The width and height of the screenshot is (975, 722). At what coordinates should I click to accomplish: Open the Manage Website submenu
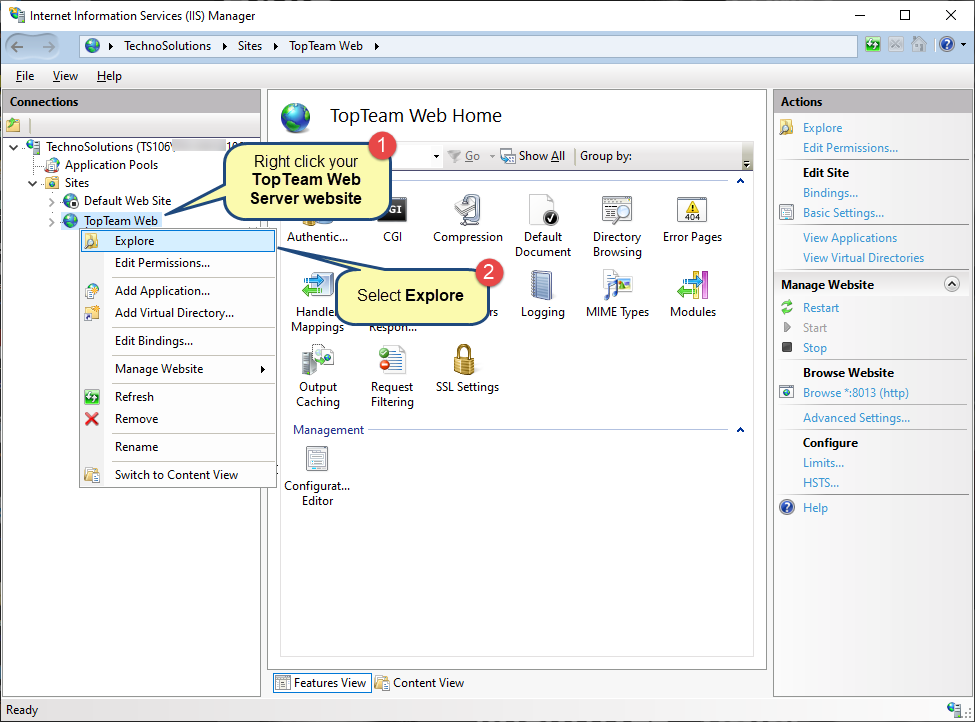point(178,369)
